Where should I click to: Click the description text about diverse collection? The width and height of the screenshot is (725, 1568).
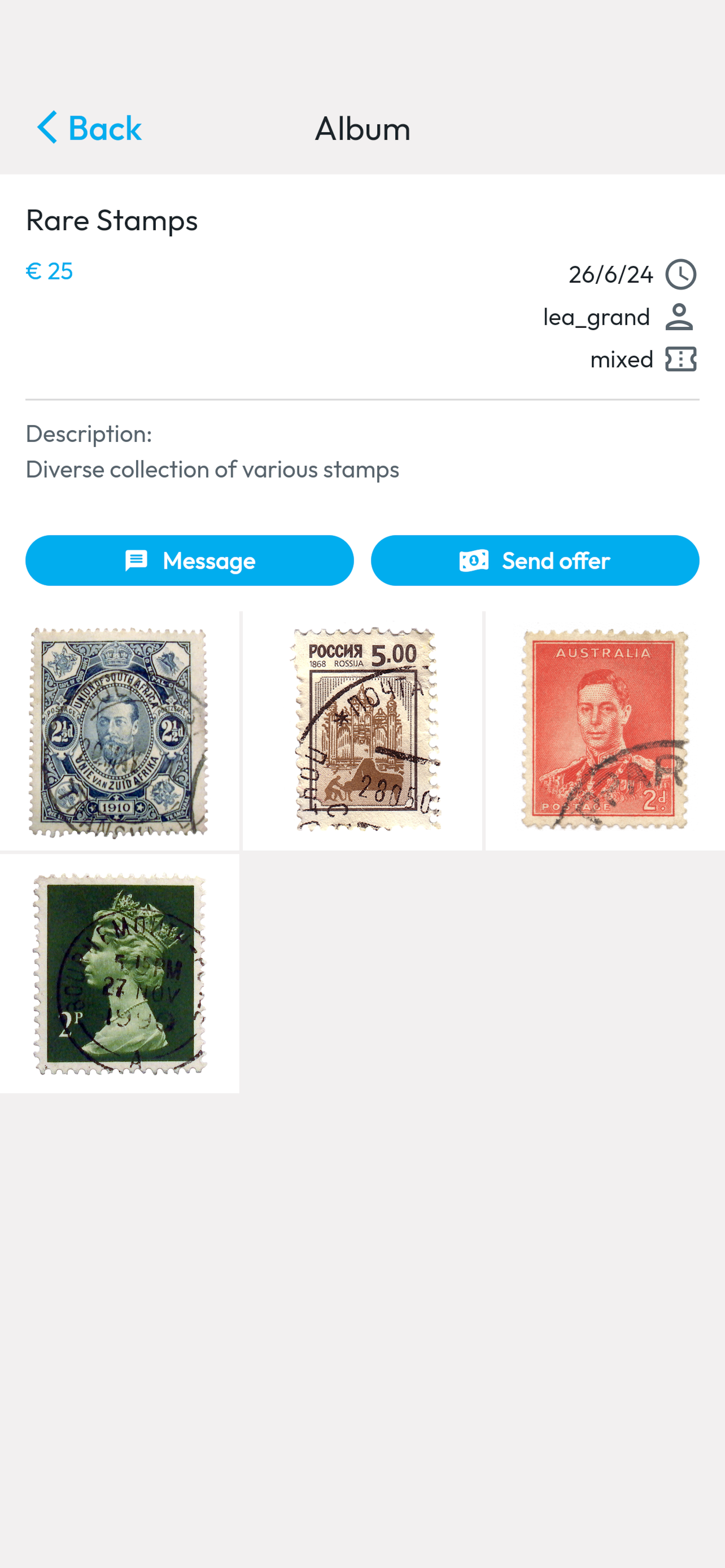click(212, 469)
